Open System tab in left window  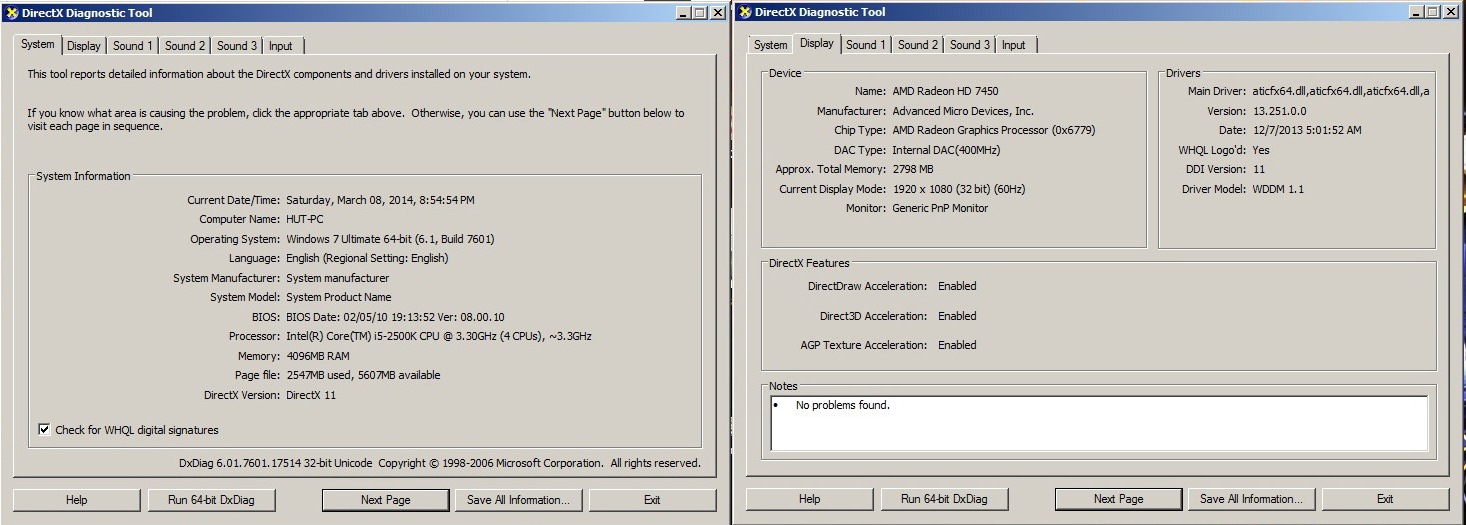pyautogui.click(x=38, y=45)
